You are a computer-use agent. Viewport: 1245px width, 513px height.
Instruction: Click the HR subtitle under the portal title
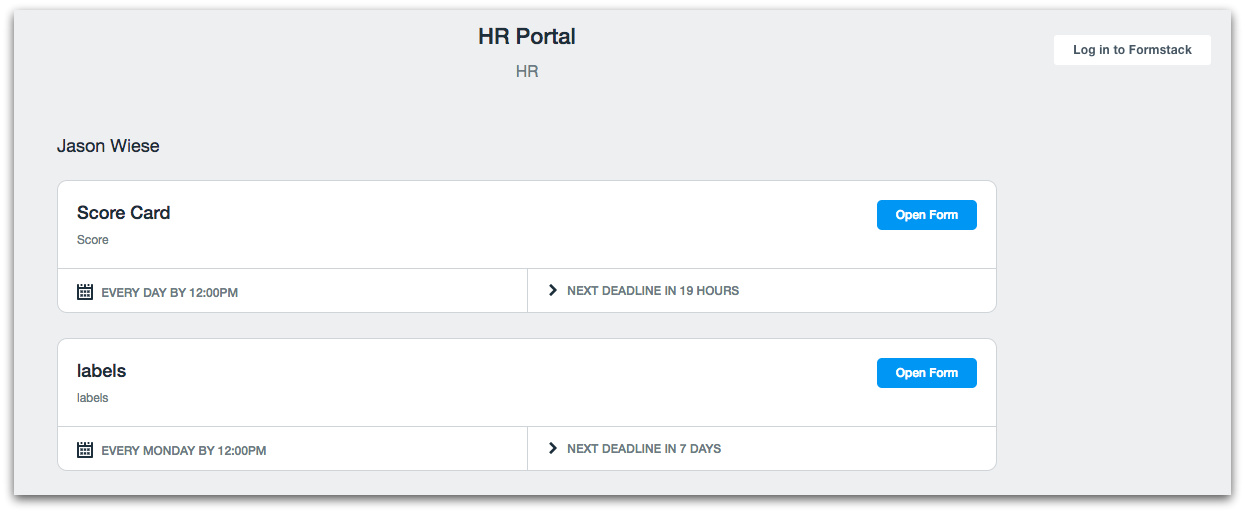[527, 72]
